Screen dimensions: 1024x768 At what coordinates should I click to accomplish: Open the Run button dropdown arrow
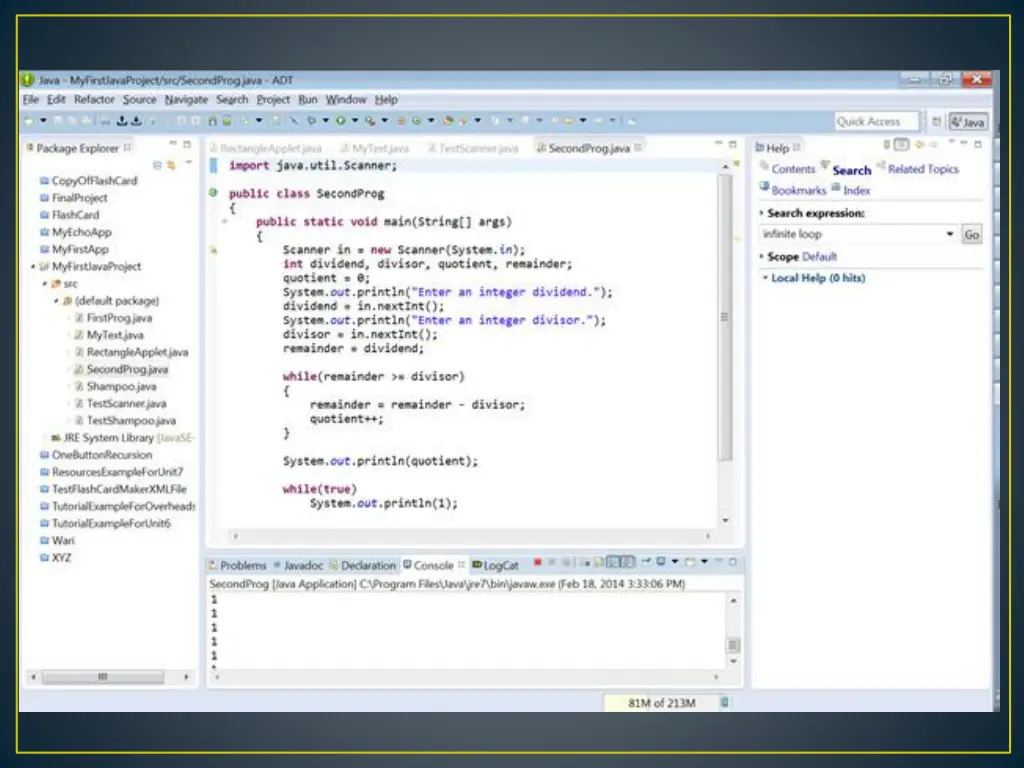[x=355, y=121]
